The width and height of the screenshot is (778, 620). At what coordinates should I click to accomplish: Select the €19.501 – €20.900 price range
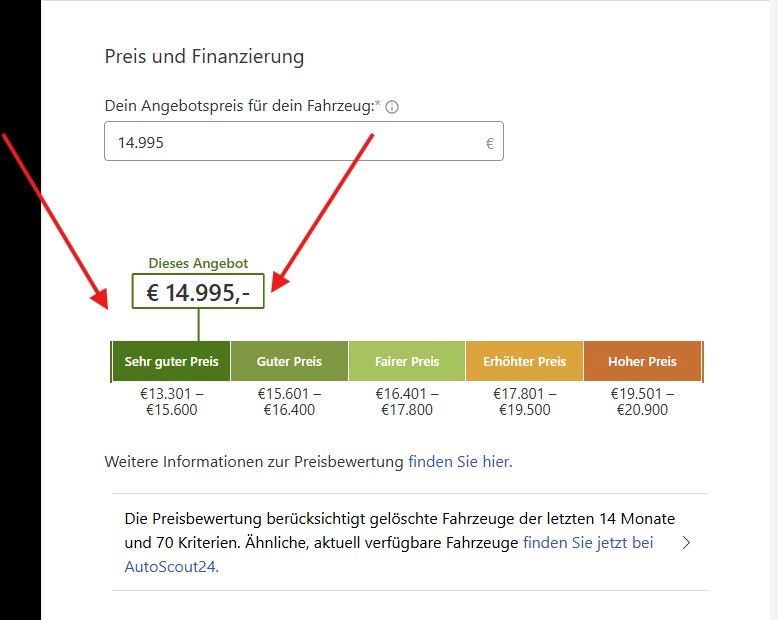click(642, 401)
